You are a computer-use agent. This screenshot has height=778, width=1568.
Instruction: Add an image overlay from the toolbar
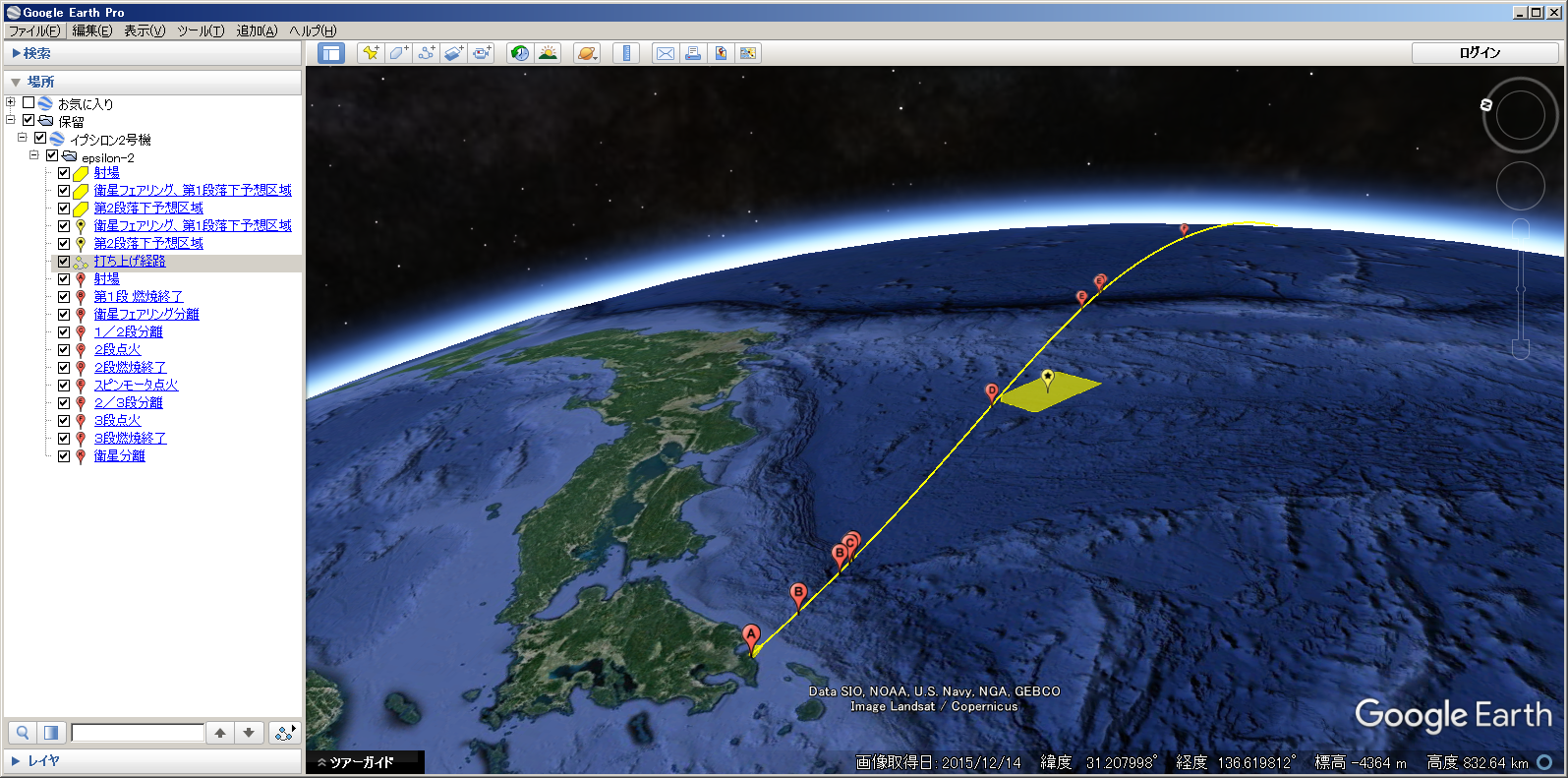(x=453, y=53)
